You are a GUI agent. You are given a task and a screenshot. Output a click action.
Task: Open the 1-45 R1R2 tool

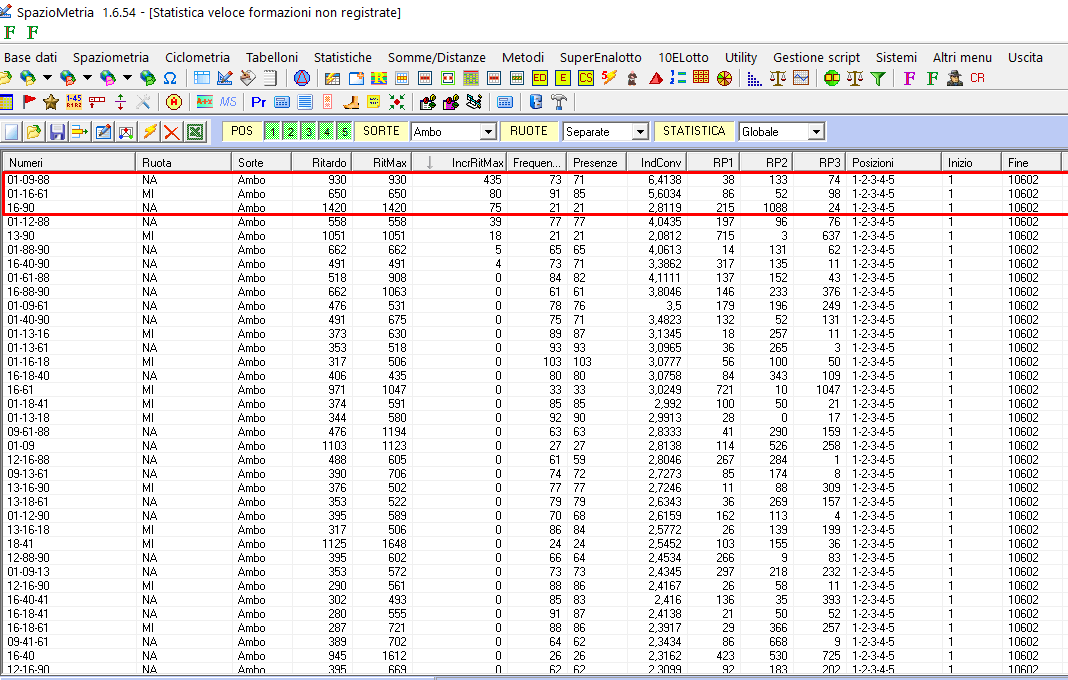click(74, 102)
